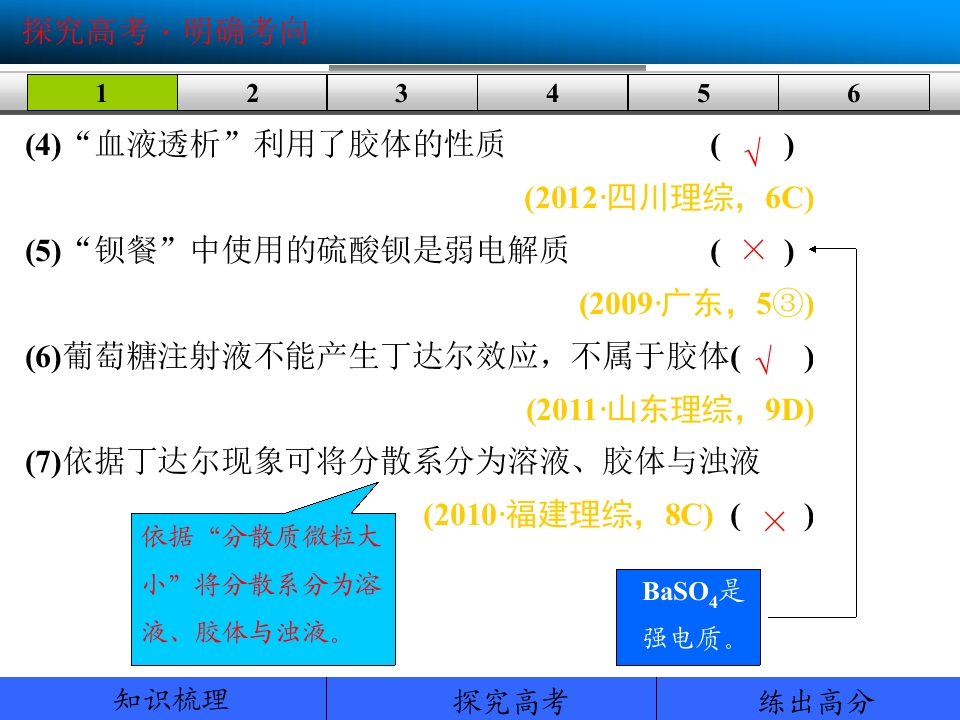The height and width of the screenshot is (720, 960).
Task: Click the source text 2011·山东理综, 9D
Action: [x=670, y=410]
